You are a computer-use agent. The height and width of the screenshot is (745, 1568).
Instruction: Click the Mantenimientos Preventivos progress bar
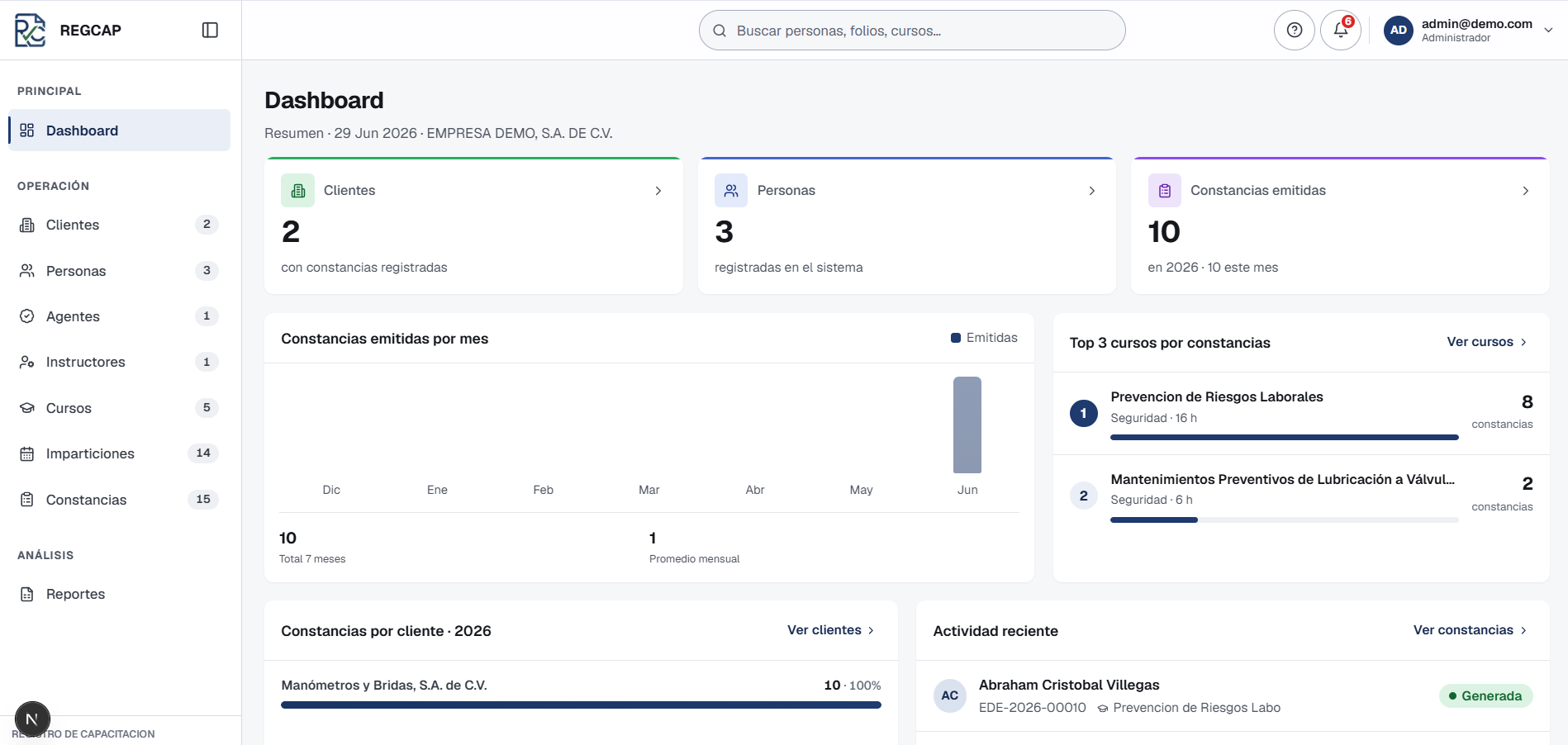(x=1285, y=520)
